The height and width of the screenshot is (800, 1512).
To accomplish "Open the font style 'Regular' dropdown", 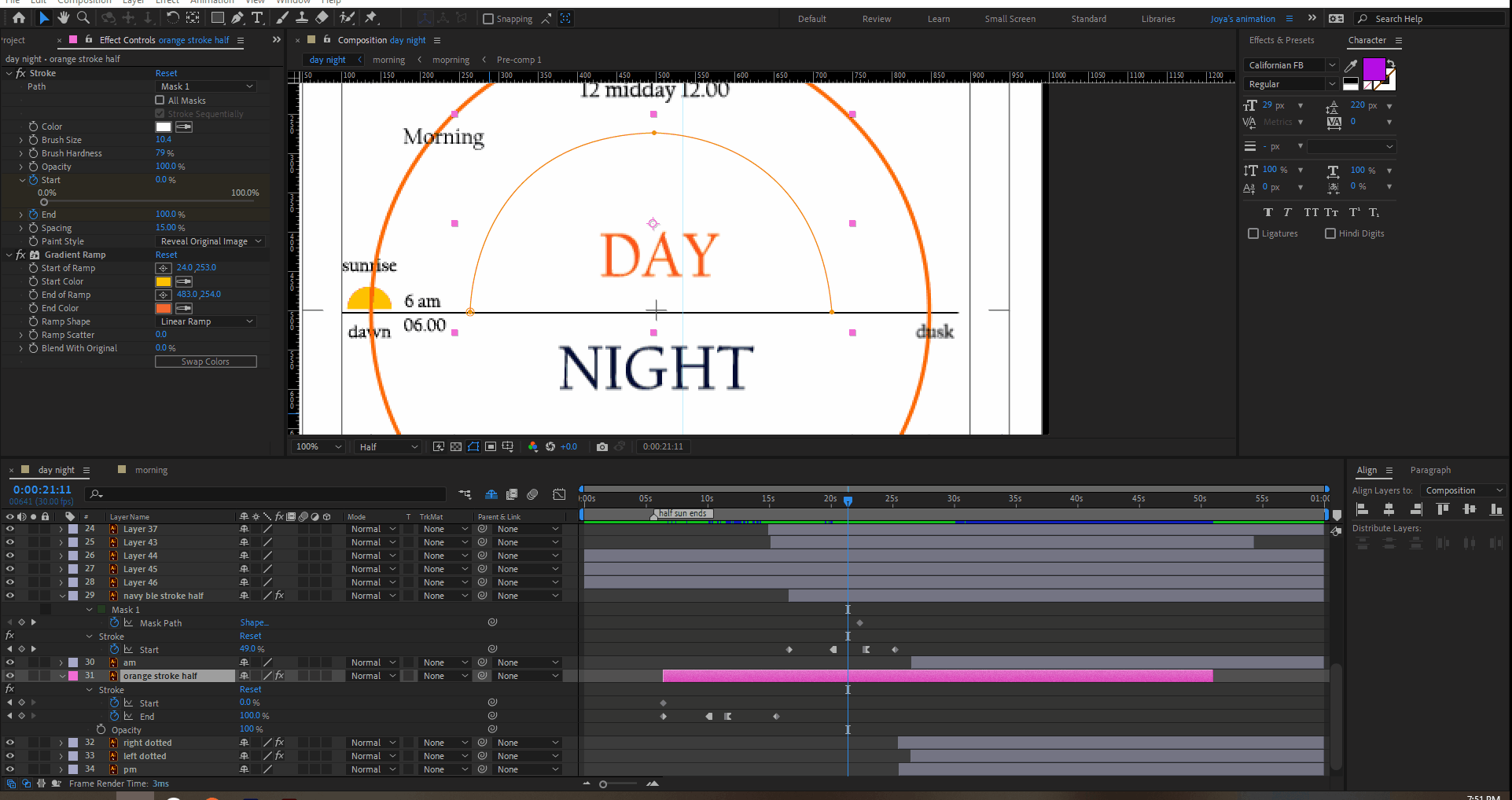I will [x=1289, y=84].
